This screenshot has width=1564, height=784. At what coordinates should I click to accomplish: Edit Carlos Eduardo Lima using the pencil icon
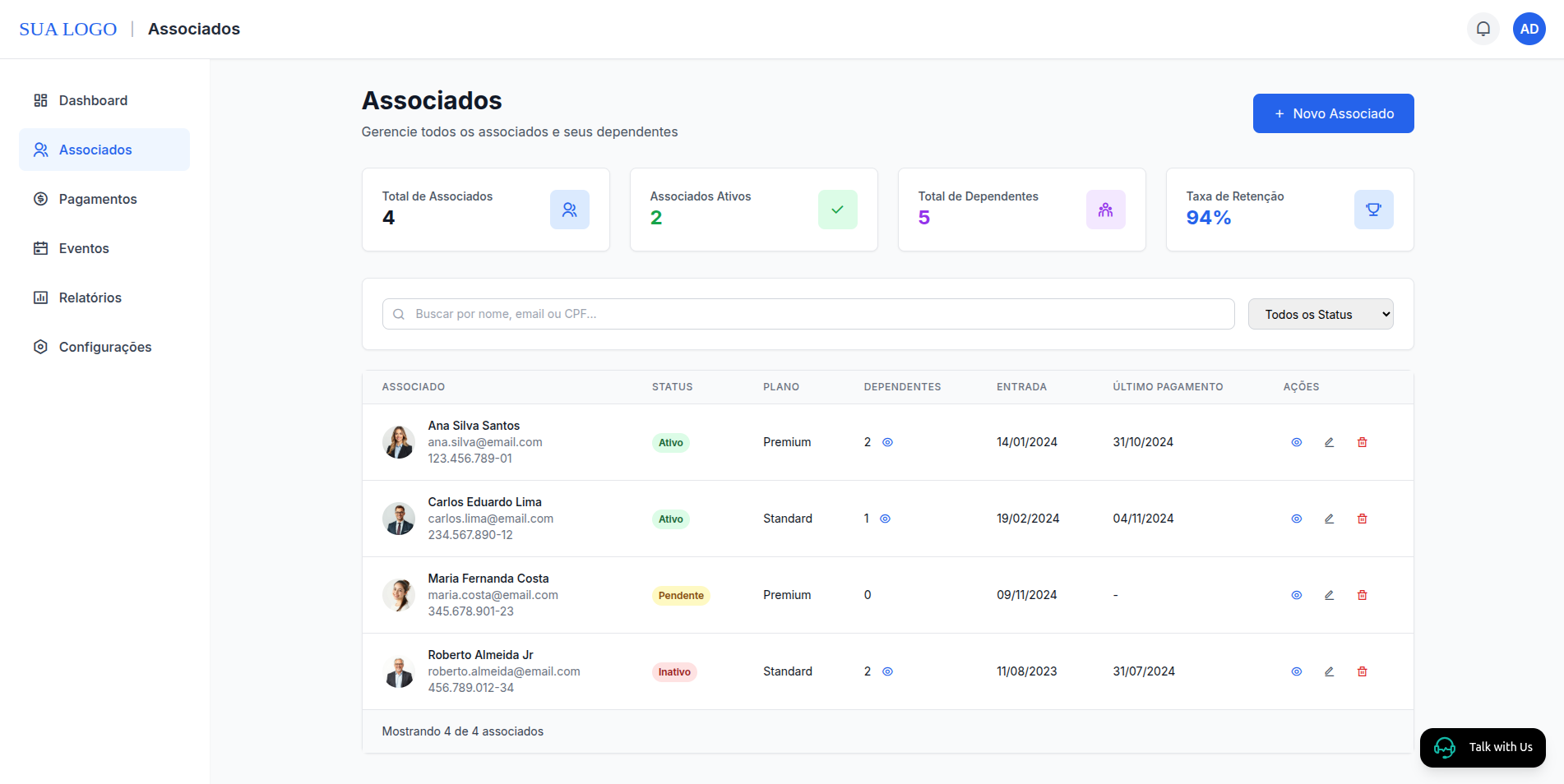1330,519
